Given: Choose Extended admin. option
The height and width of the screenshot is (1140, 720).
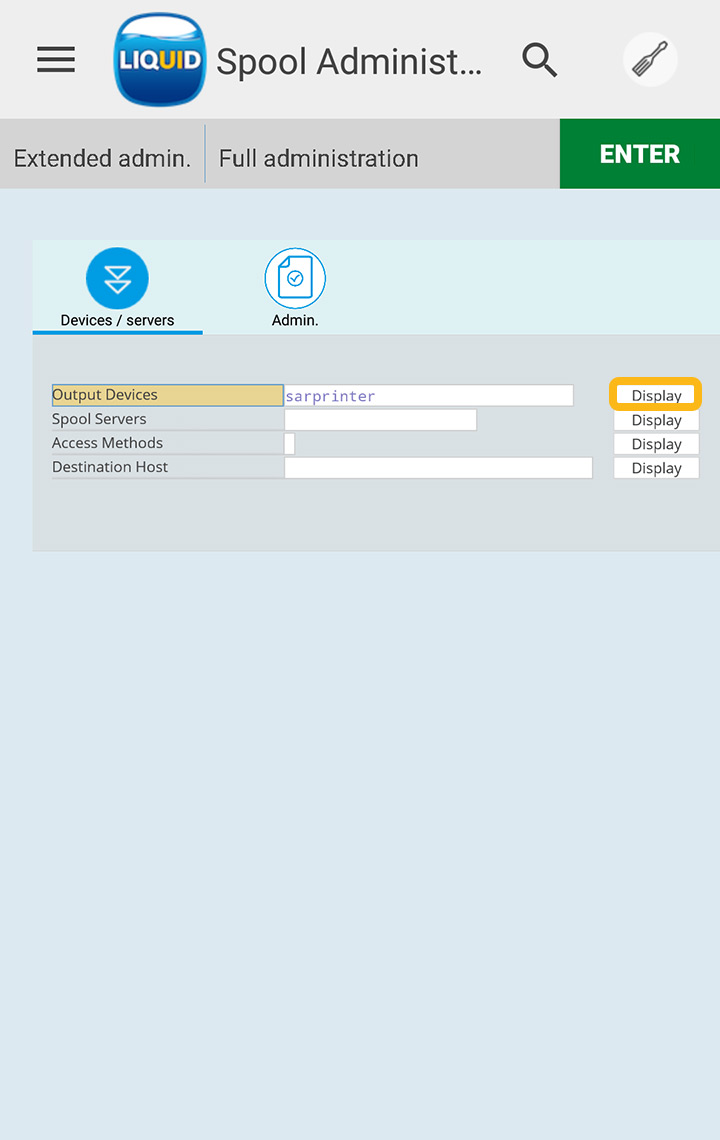Looking at the screenshot, I should pyautogui.click(x=102, y=158).
